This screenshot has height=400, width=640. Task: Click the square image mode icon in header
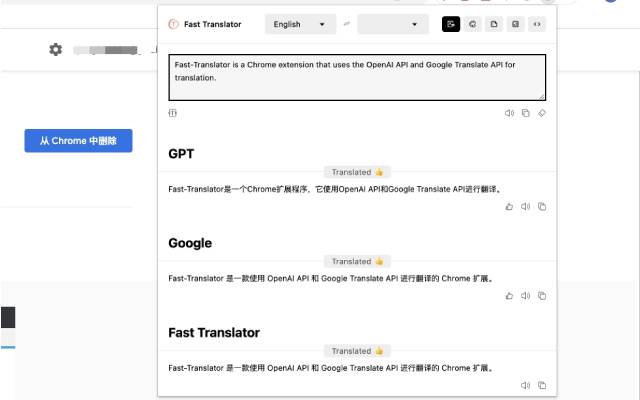click(x=516, y=24)
